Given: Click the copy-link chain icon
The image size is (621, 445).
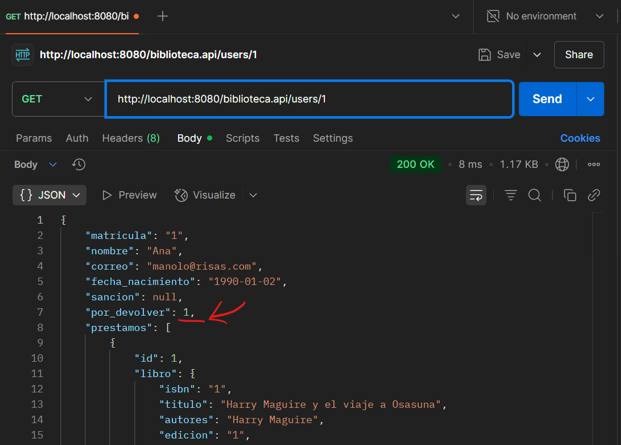Looking at the screenshot, I should point(594,195).
